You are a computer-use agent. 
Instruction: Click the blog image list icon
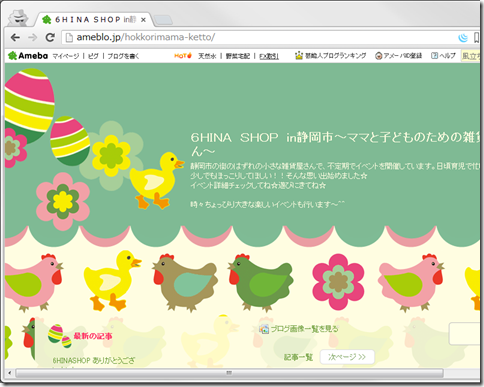[264, 329]
